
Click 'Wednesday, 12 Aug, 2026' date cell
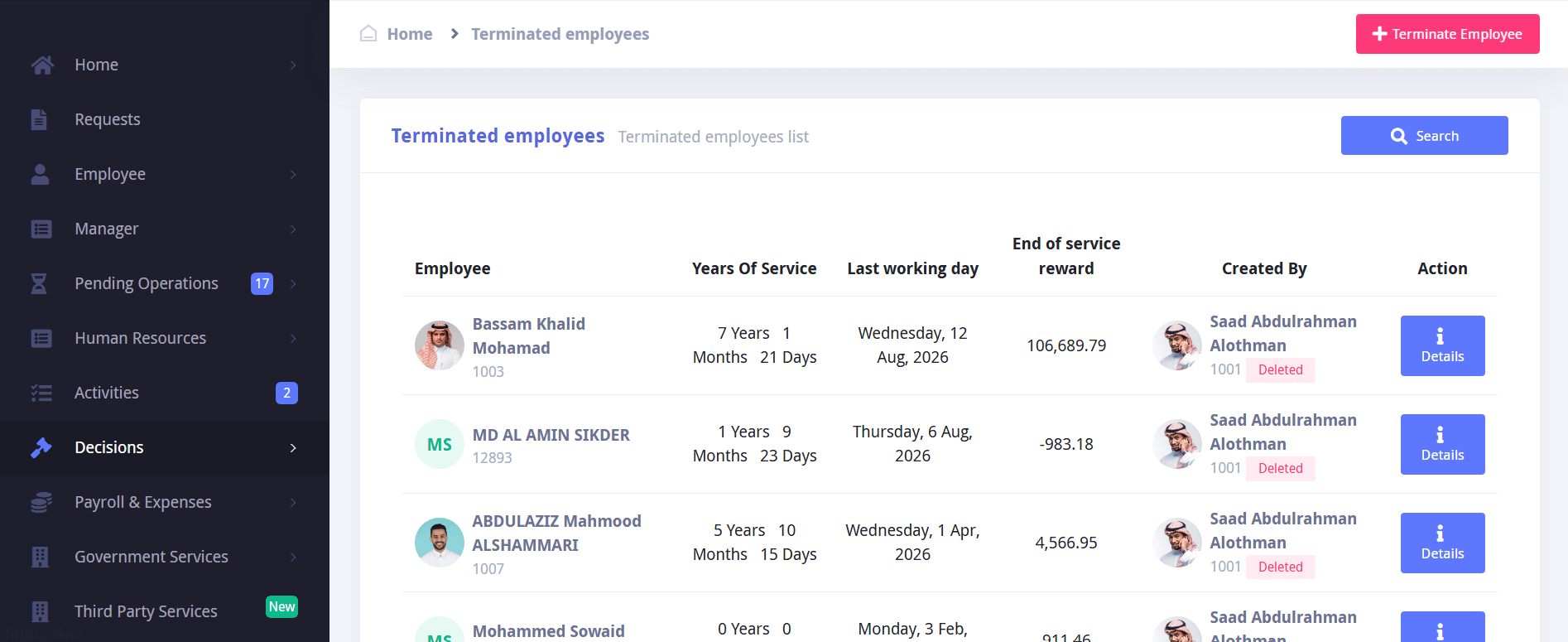pyautogui.click(x=912, y=345)
